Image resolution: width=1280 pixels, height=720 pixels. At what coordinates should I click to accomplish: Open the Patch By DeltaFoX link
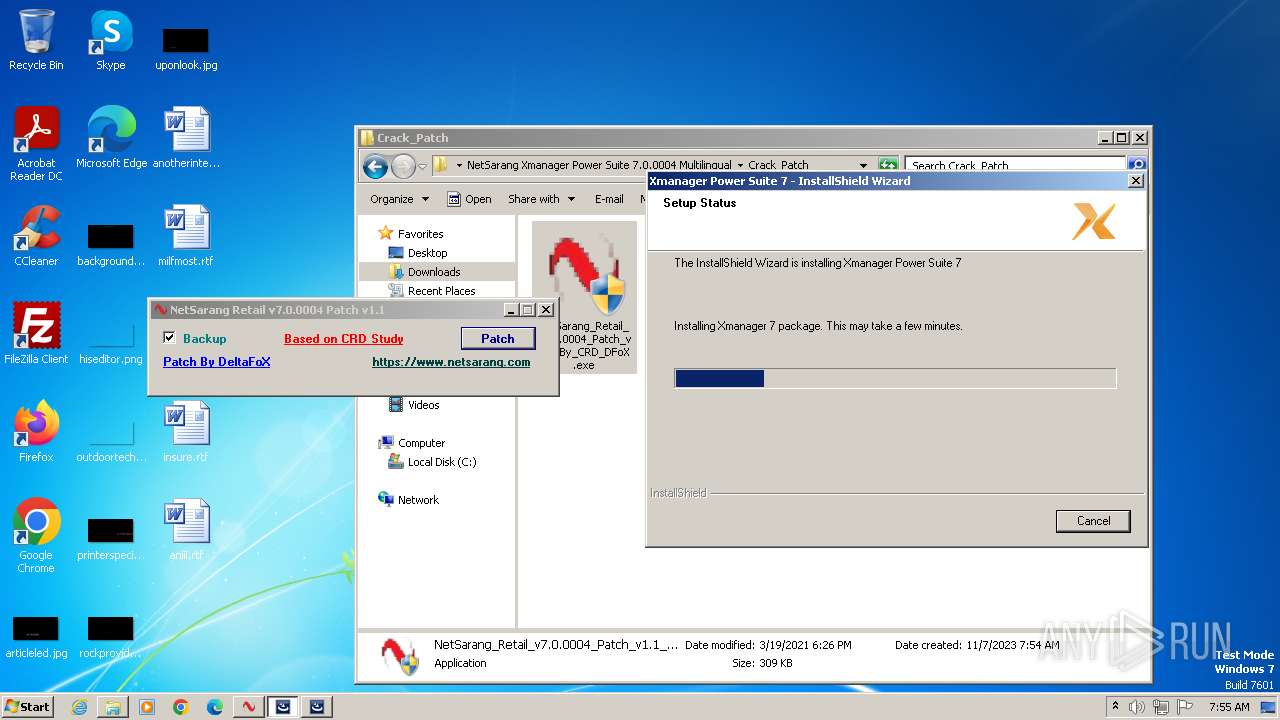coord(217,362)
